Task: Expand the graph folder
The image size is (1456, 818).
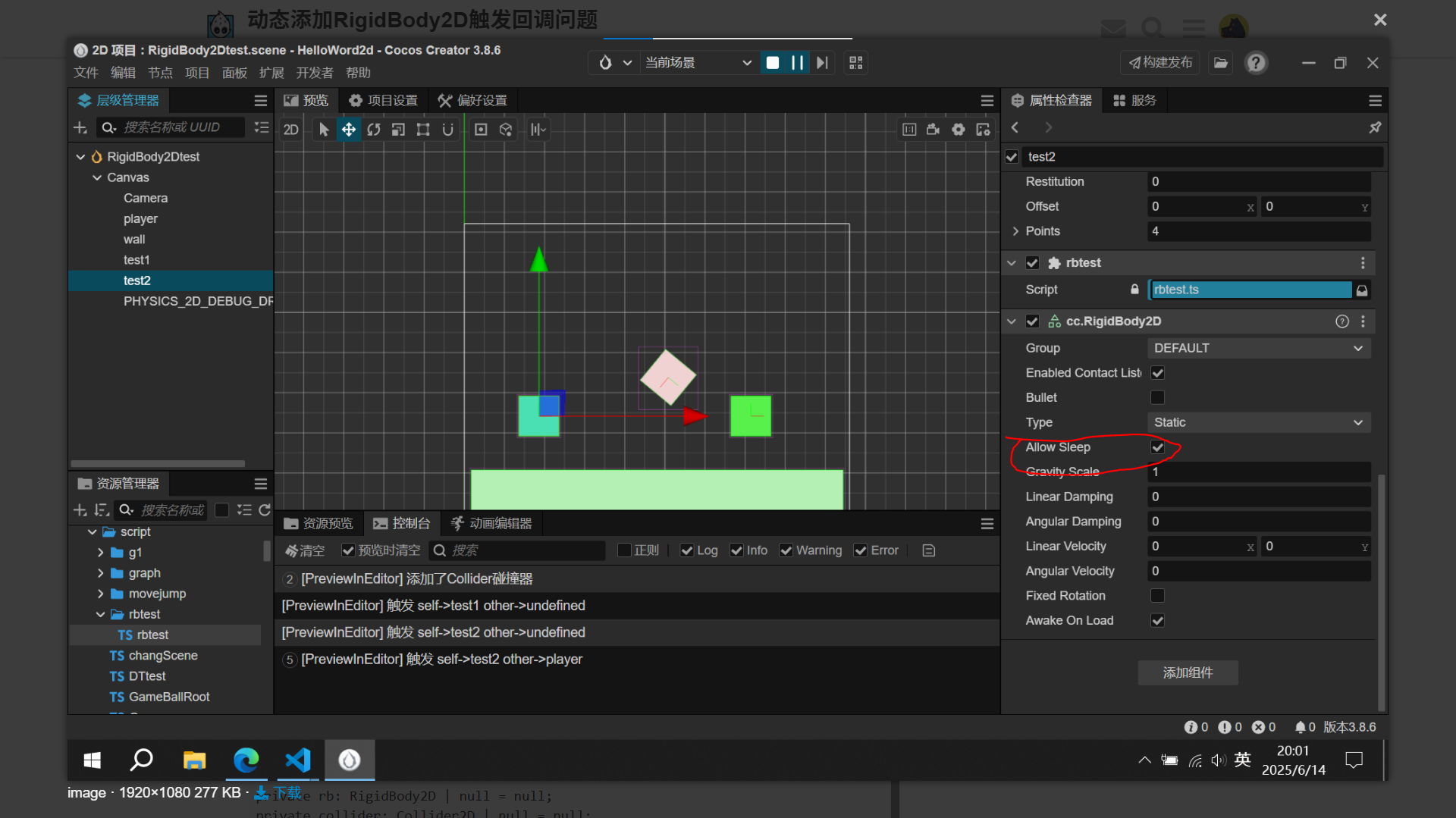Action: point(100,573)
